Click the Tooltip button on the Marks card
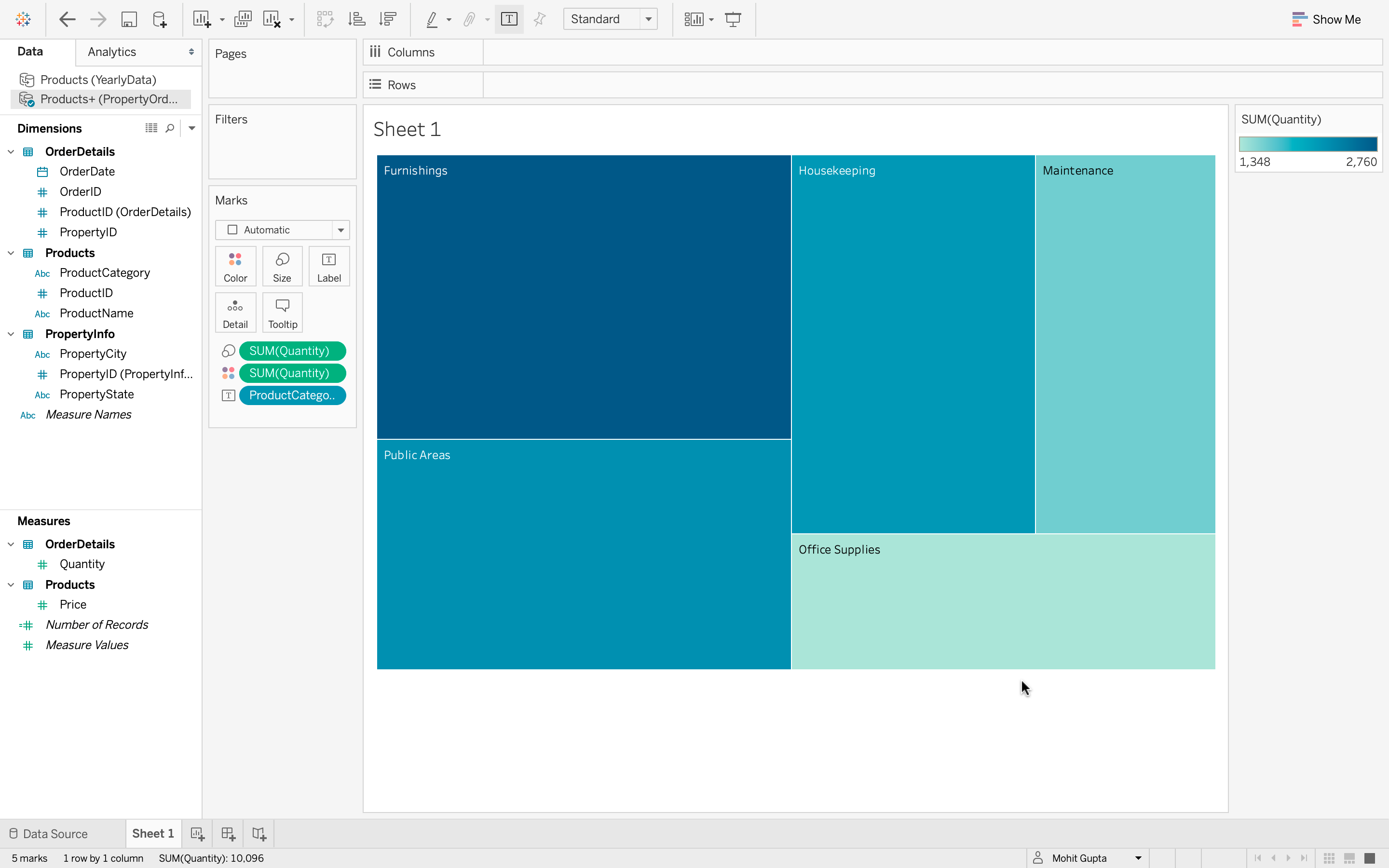This screenshot has width=1389, height=868. pyautogui.click(x=283, y=313)
